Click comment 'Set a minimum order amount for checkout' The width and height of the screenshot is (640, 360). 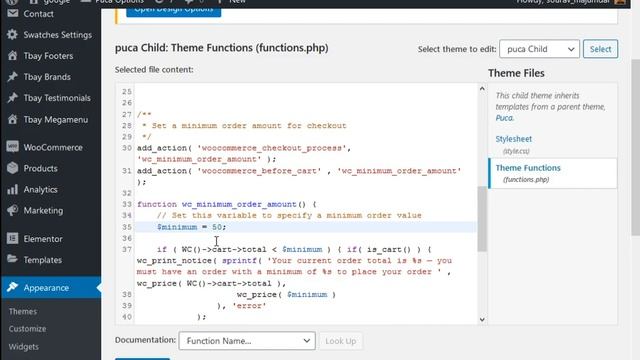[249, 126]
